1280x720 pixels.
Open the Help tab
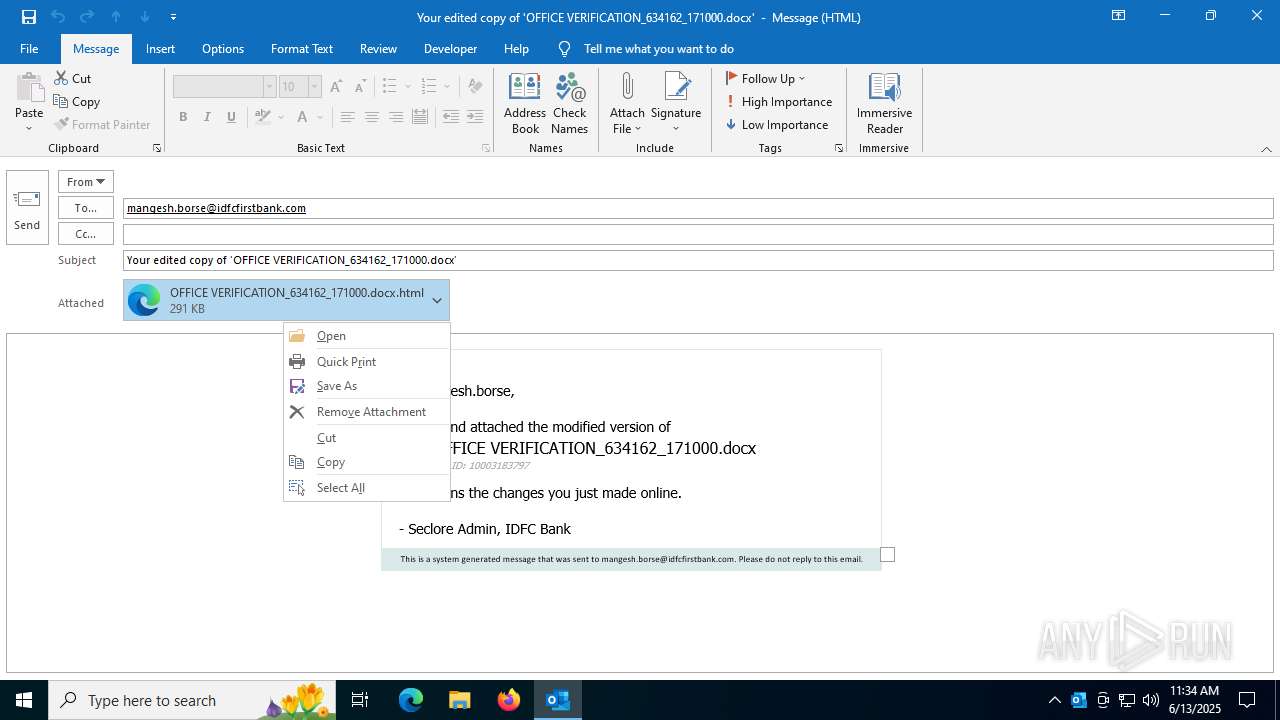(x=516, y=48)
